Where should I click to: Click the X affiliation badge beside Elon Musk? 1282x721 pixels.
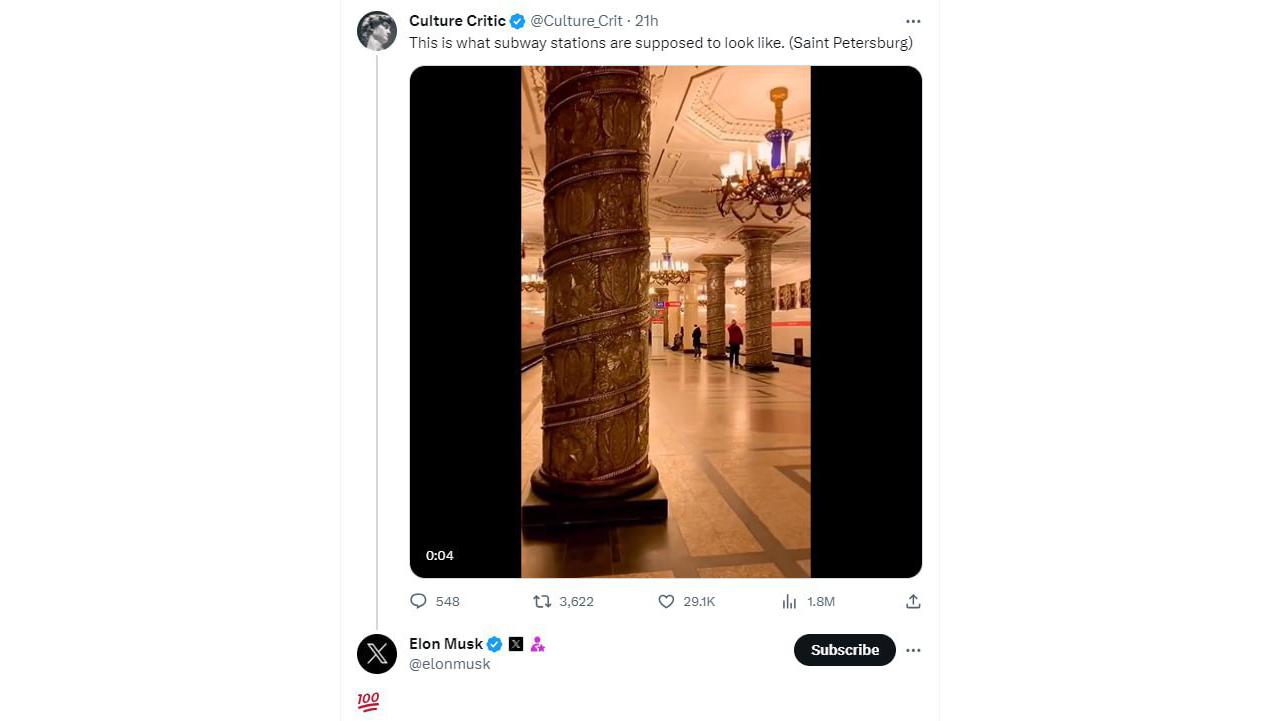pos(516,644)
